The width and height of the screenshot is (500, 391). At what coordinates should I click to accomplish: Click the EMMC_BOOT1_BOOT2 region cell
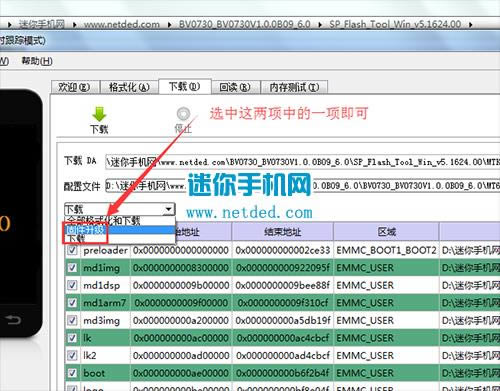click(386, 250)
